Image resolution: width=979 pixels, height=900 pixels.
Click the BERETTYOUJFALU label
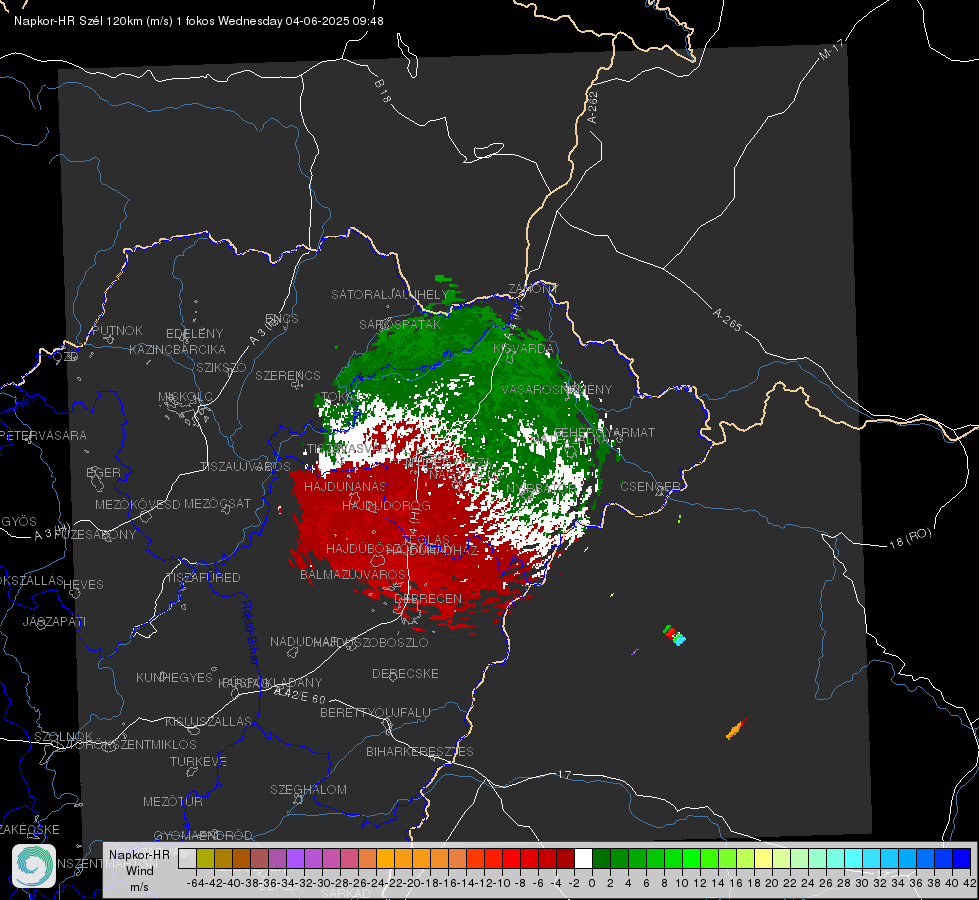click(375, 713)
